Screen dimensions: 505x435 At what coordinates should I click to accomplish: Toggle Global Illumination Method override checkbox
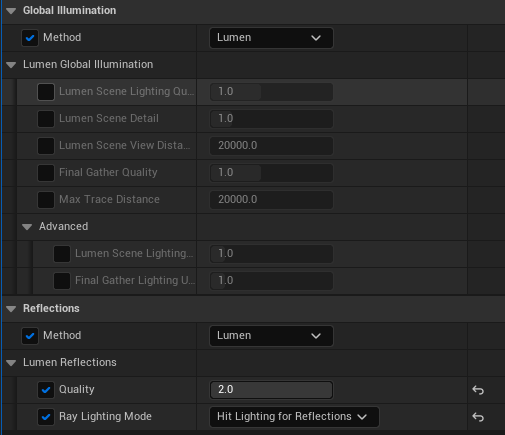pos(30,38)
